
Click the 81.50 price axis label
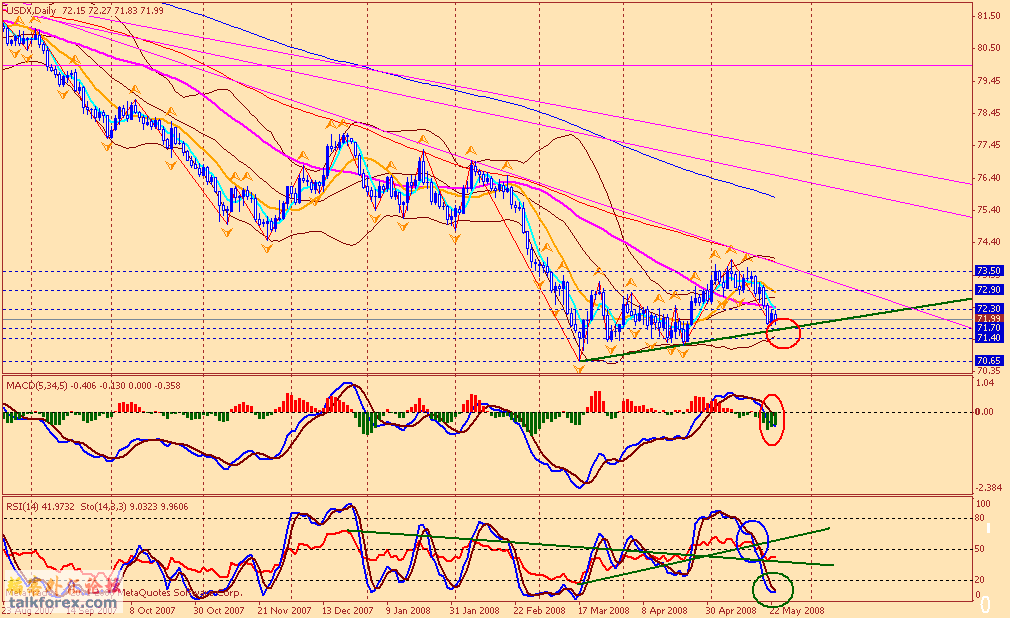point(989,16)
